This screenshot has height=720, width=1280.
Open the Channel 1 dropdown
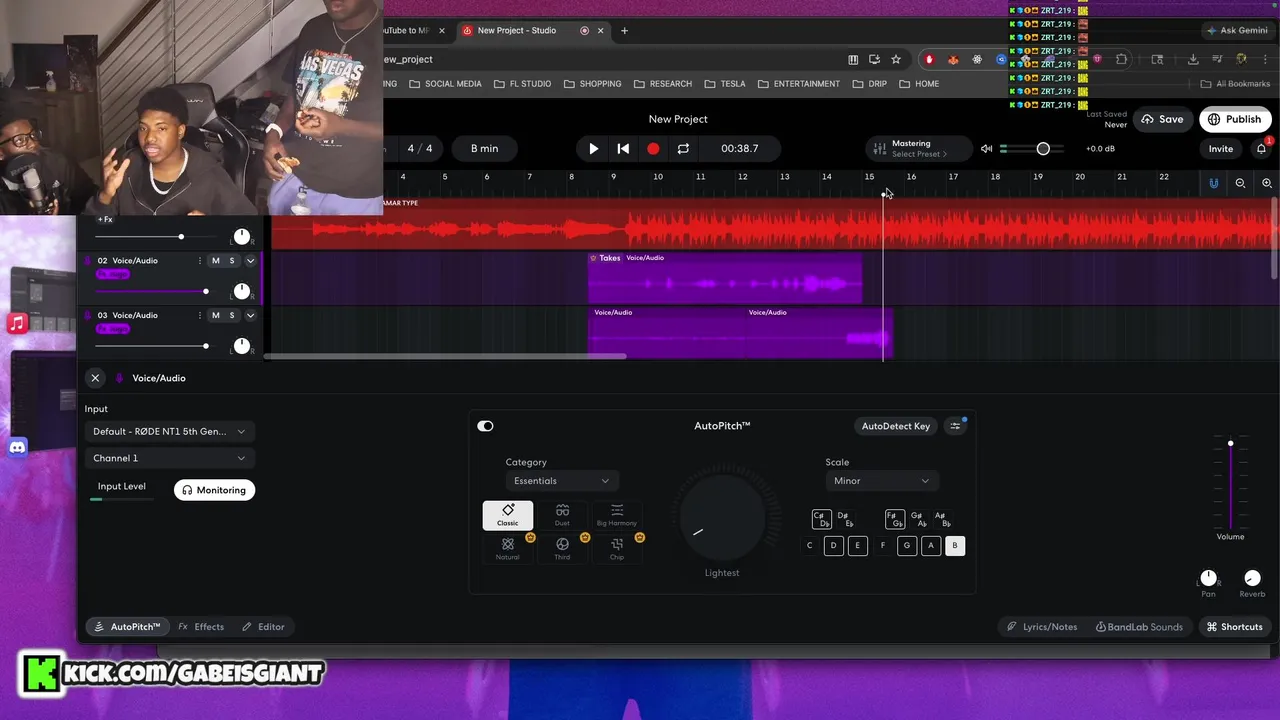coord(168,458)
